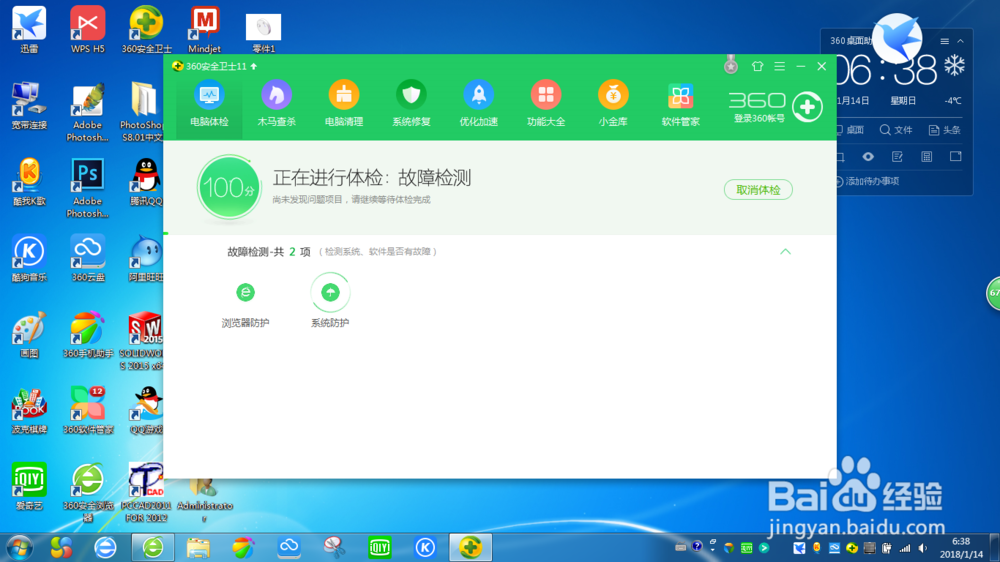This screenshot has height=562, width=1000.
Task: Open 小金库 in the 360 toolbar
Action: click(613, 105)
